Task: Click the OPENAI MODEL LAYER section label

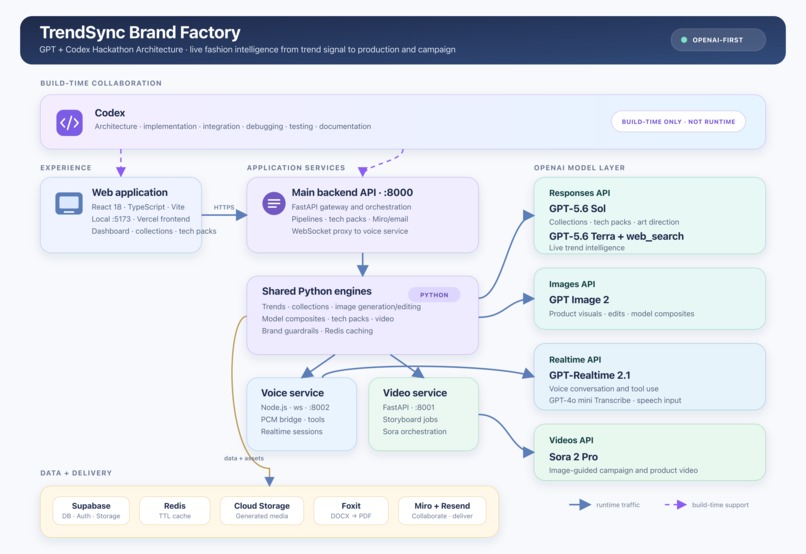Action: click(x=579, y=168)
